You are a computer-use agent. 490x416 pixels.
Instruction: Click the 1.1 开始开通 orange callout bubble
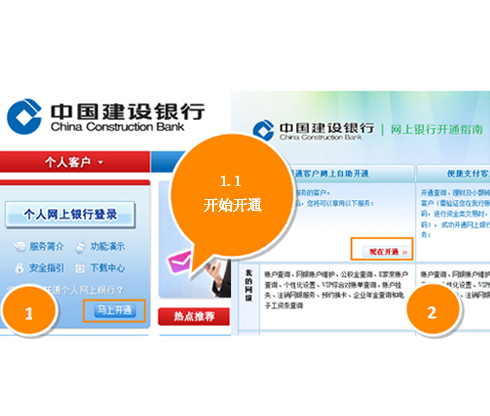pos(232,197)
